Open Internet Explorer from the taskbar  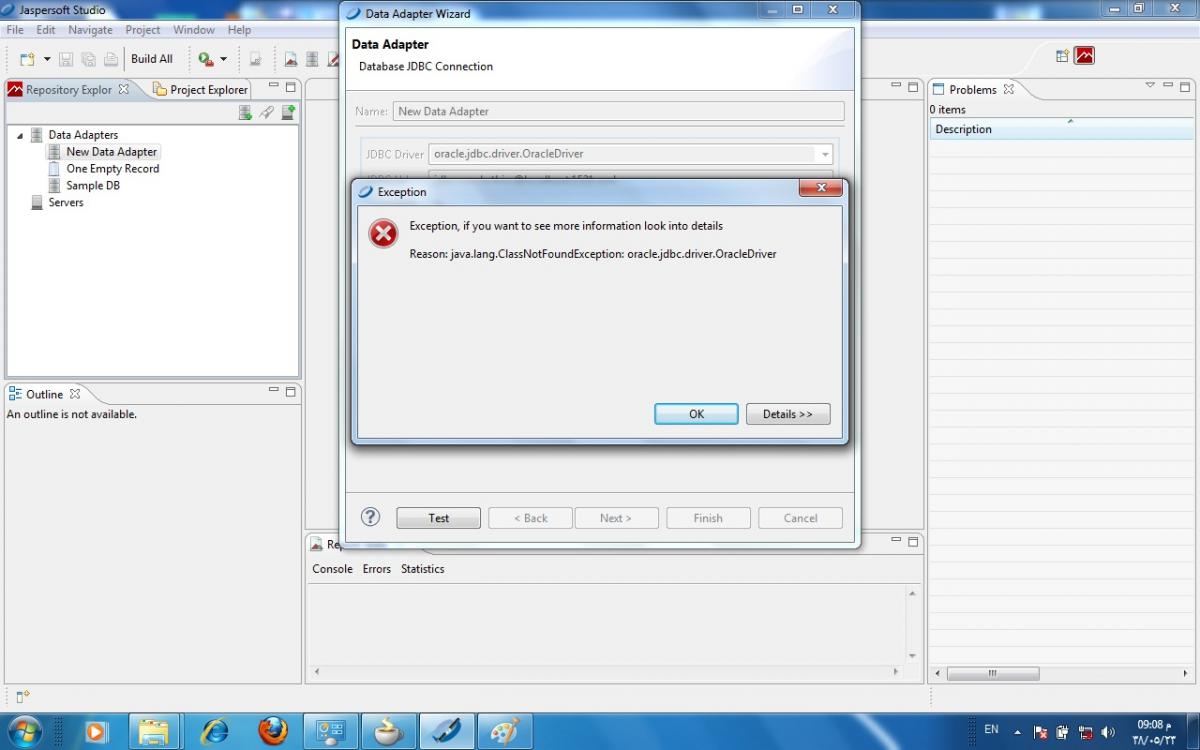pyautogui.click(x=214, y=732)
